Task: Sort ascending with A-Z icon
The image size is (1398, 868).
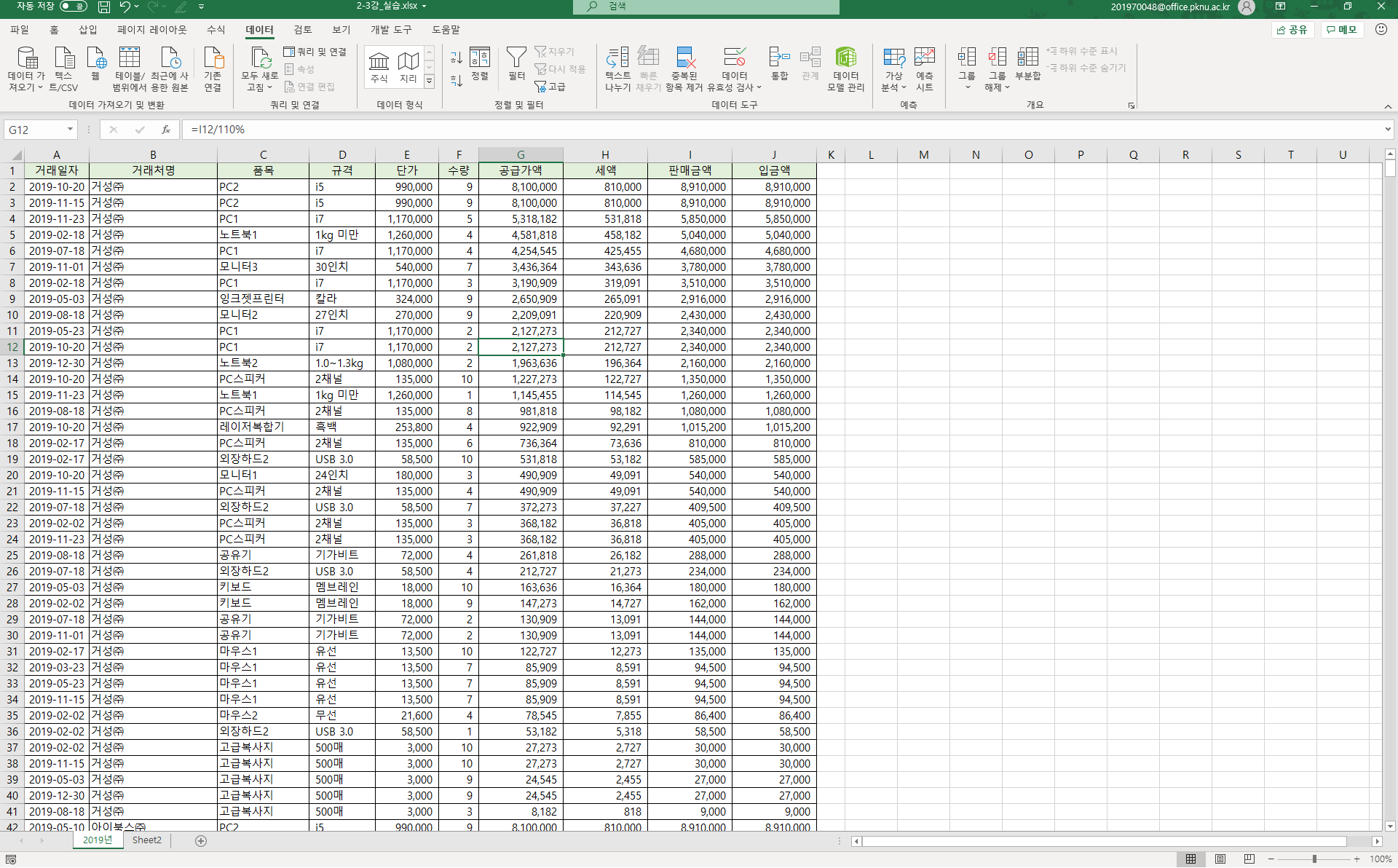Action: 457,58
